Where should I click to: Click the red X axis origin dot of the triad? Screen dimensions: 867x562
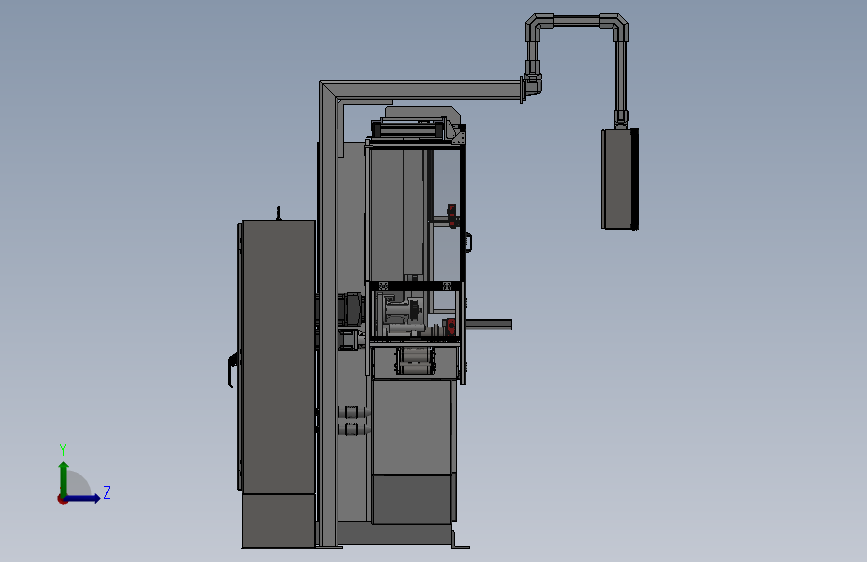[62, 499]
